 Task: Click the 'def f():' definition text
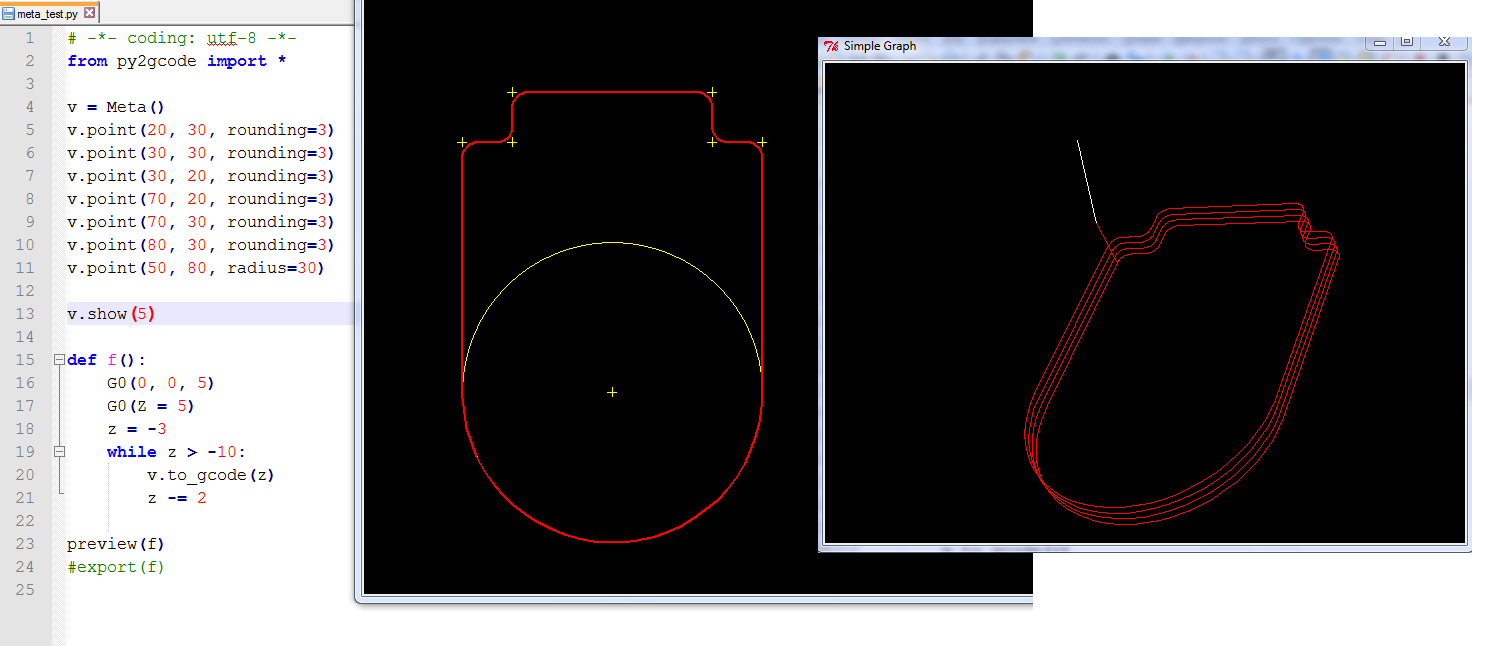click(x=106, y=360)
